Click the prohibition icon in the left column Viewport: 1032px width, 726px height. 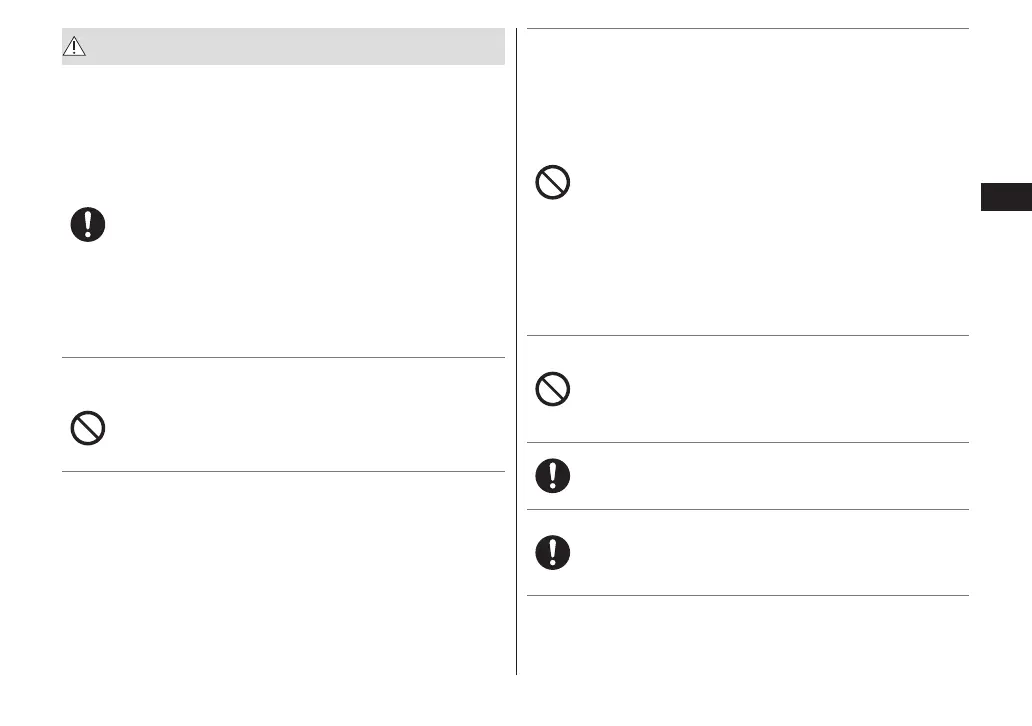88,429
